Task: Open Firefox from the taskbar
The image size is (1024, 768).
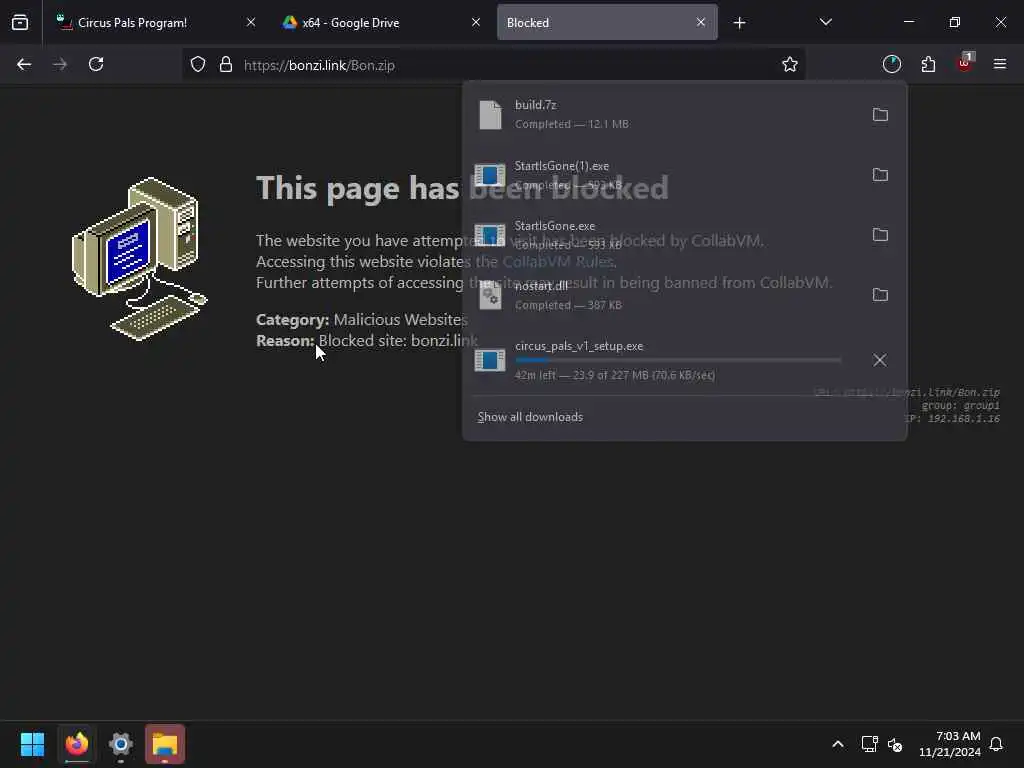Action: point(76,744)
